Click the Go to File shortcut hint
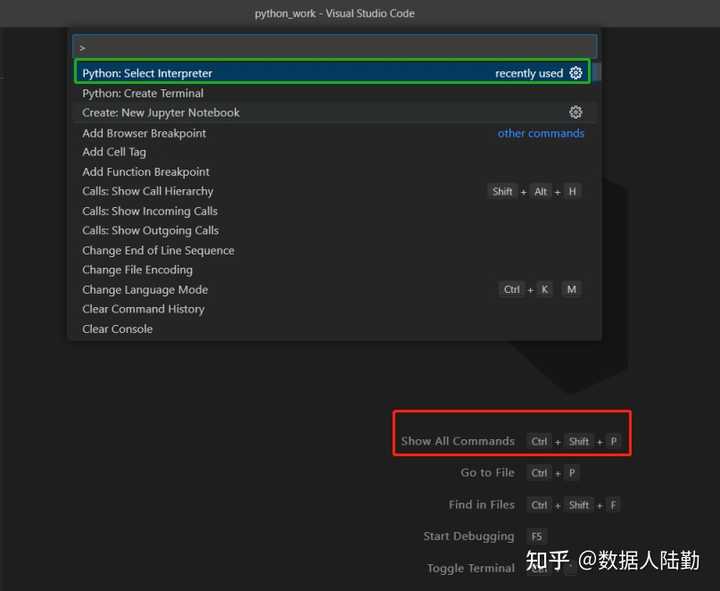This screenshot has height=591, width=720. 520,473
